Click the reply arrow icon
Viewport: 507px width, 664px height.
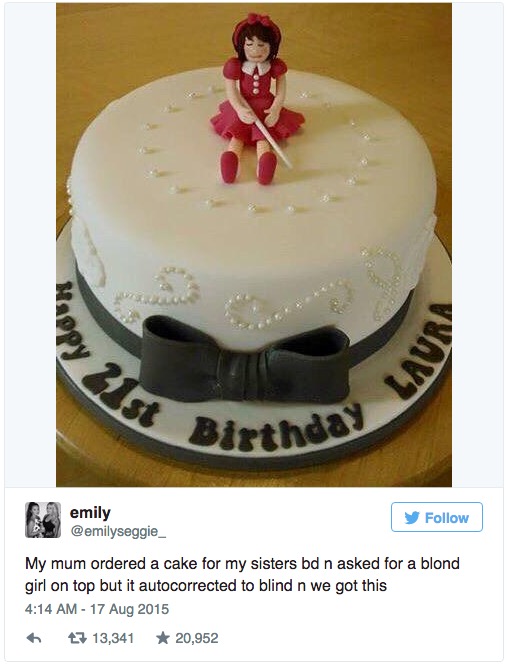[34, 638]
